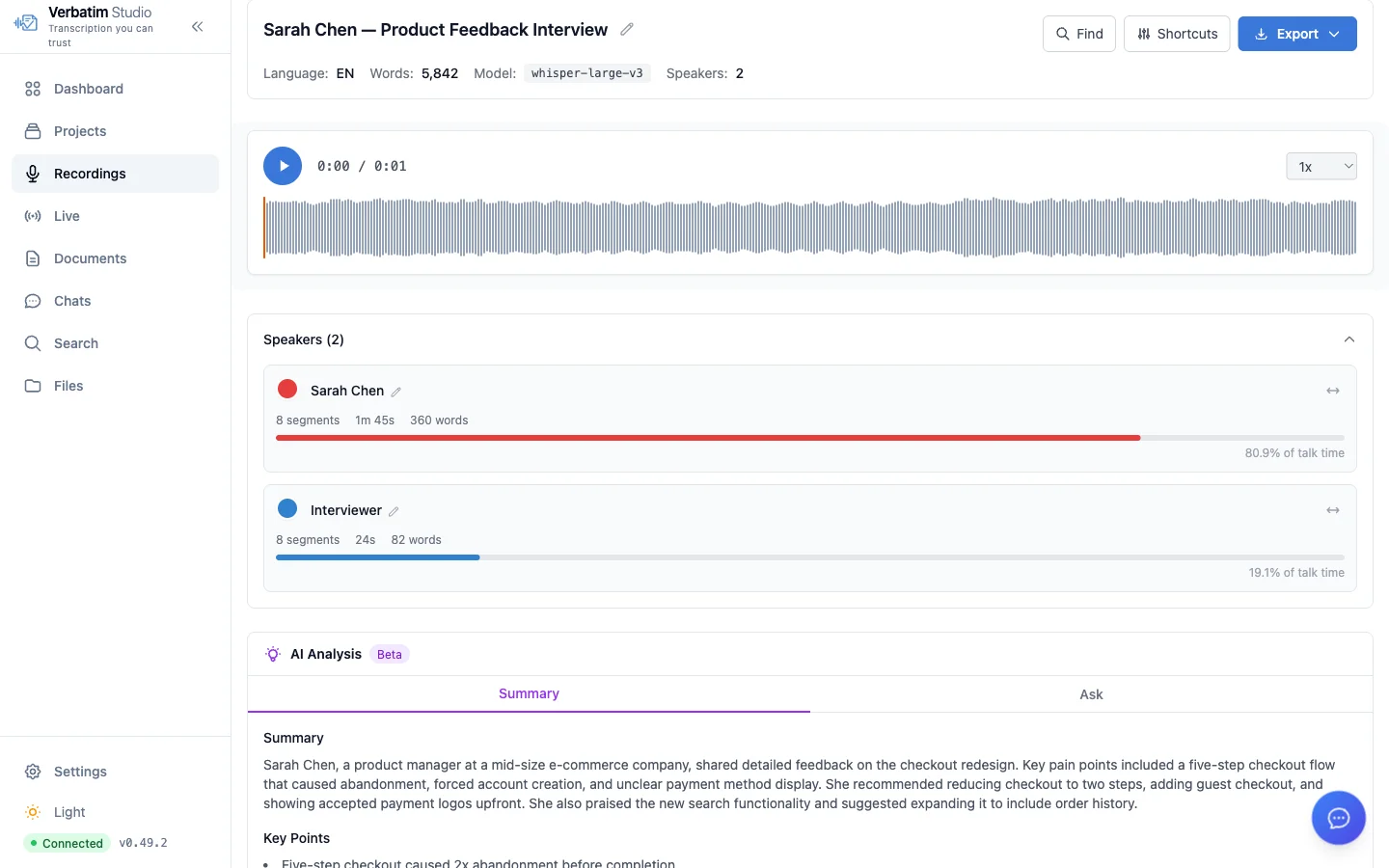Click the swap arrows icon on Sarah Chen's card
This screenshot has width=1389, height=868.
[1332, 391]
